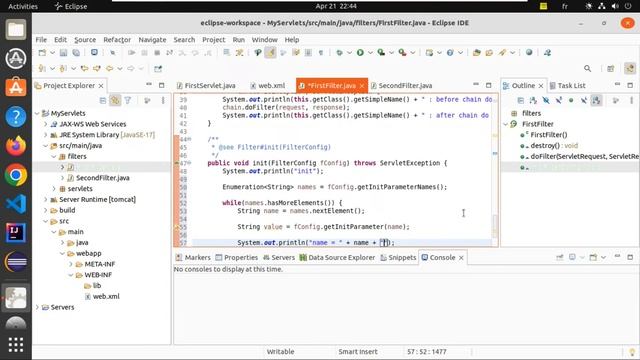Click the Run Last Tool coverage icon
The width and height of the screenshot is (640, 360).
tap(381, 53)
